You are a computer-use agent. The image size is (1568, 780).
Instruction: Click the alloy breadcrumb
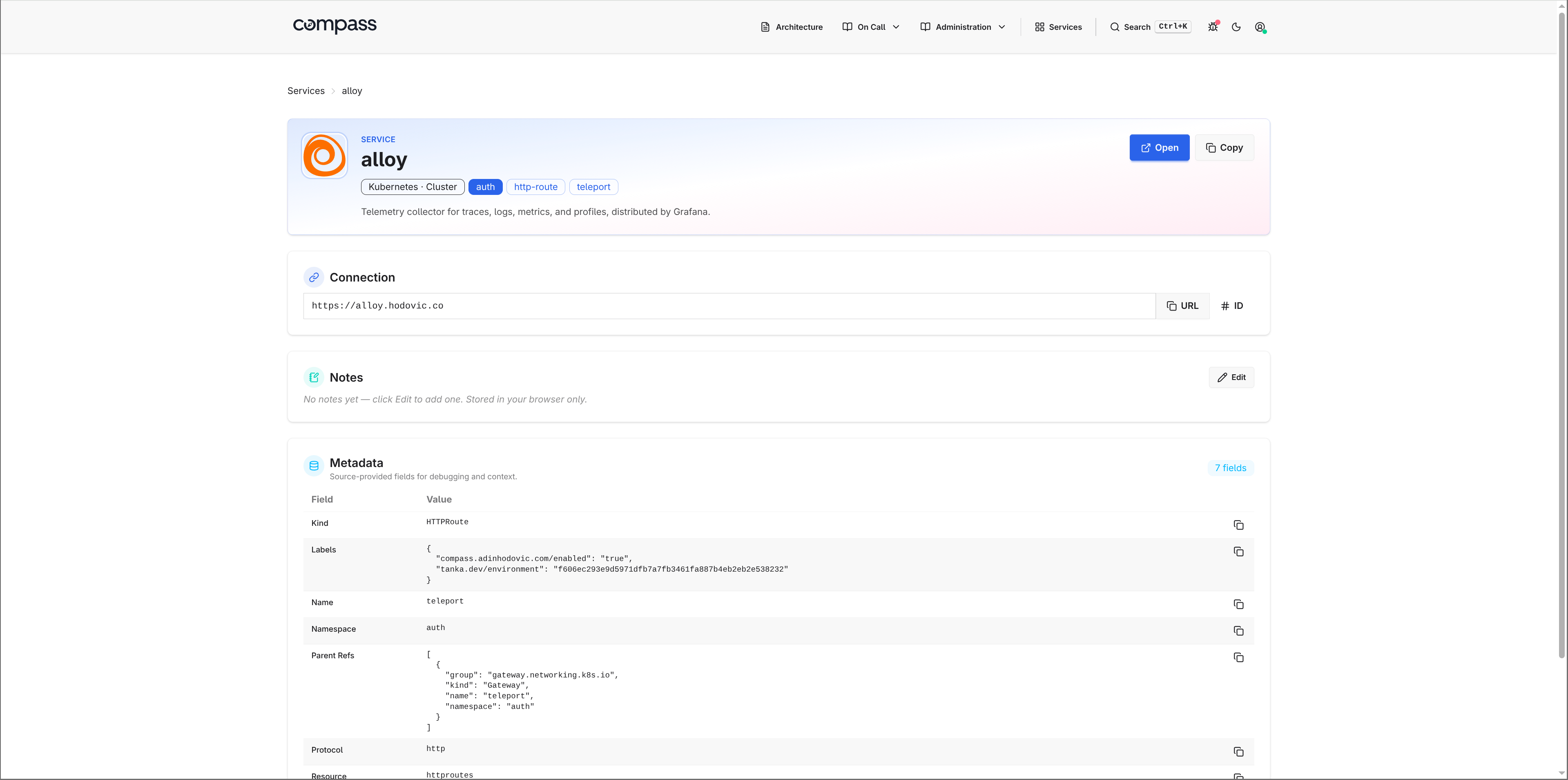point(352,91)
